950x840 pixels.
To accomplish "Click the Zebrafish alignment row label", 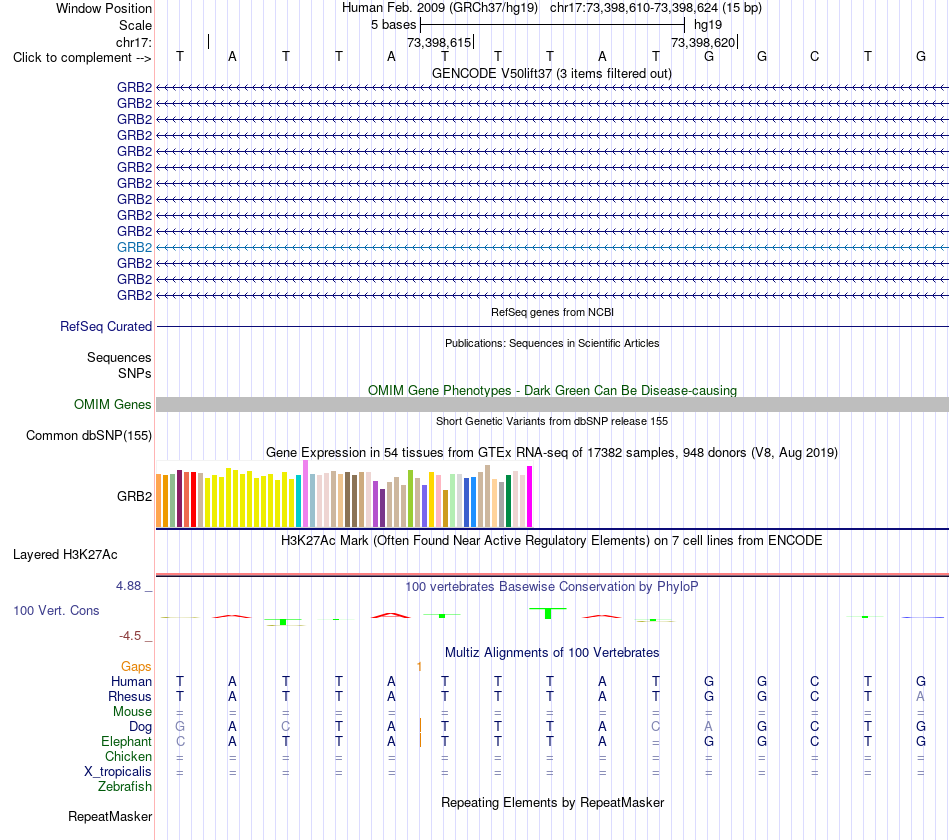I will pos(125,786).
